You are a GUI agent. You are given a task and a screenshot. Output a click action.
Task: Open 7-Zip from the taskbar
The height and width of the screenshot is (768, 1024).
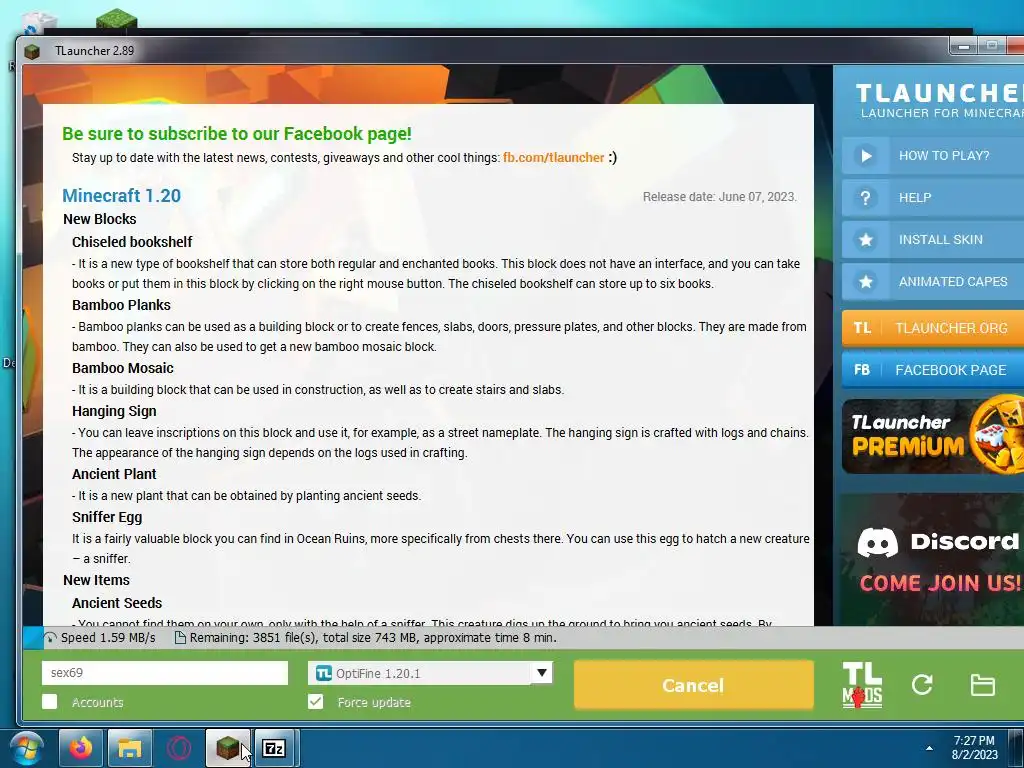(x=274, y=748)
